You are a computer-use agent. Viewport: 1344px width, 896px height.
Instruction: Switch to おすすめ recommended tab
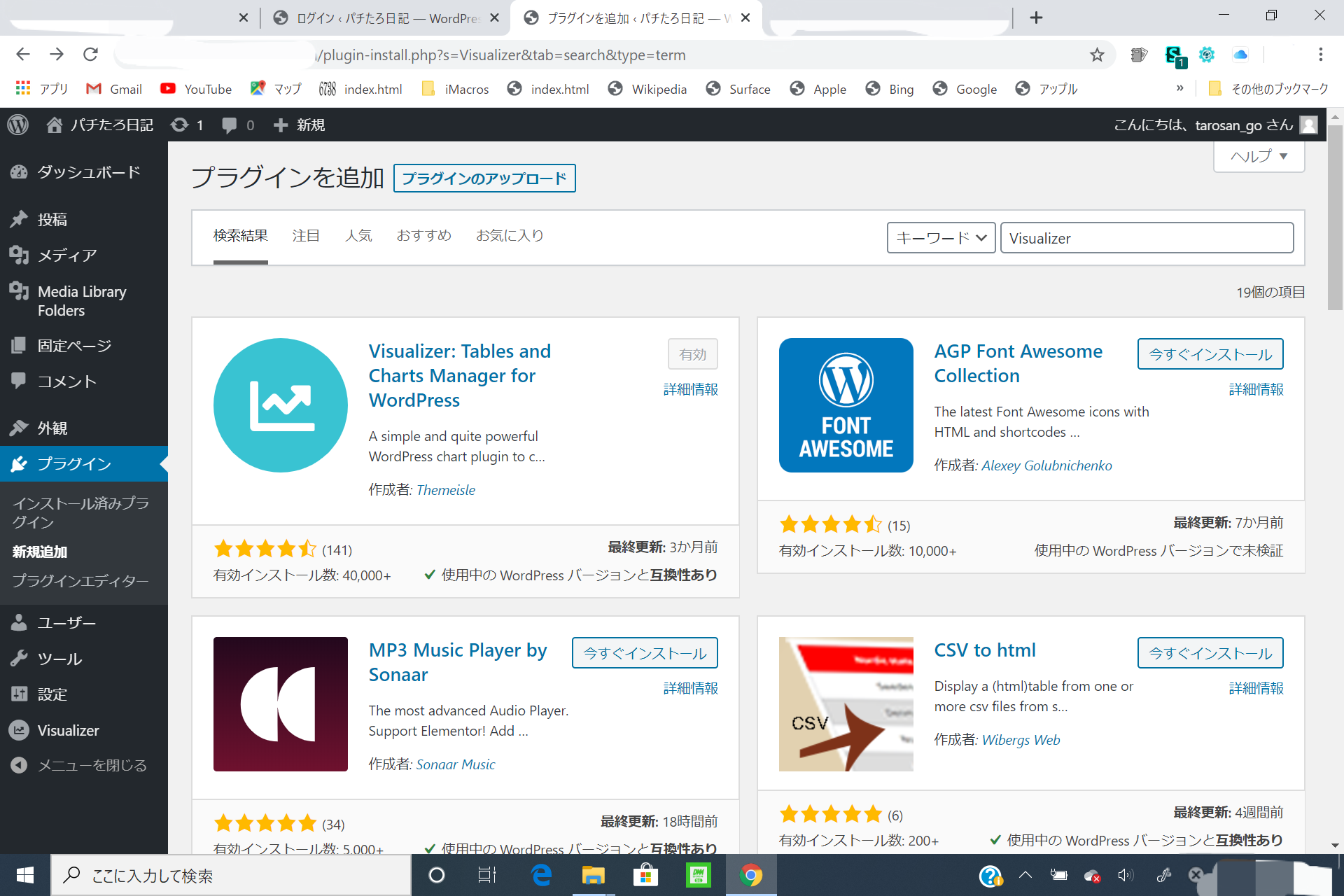pyautogui.click(x=424, y=236)
